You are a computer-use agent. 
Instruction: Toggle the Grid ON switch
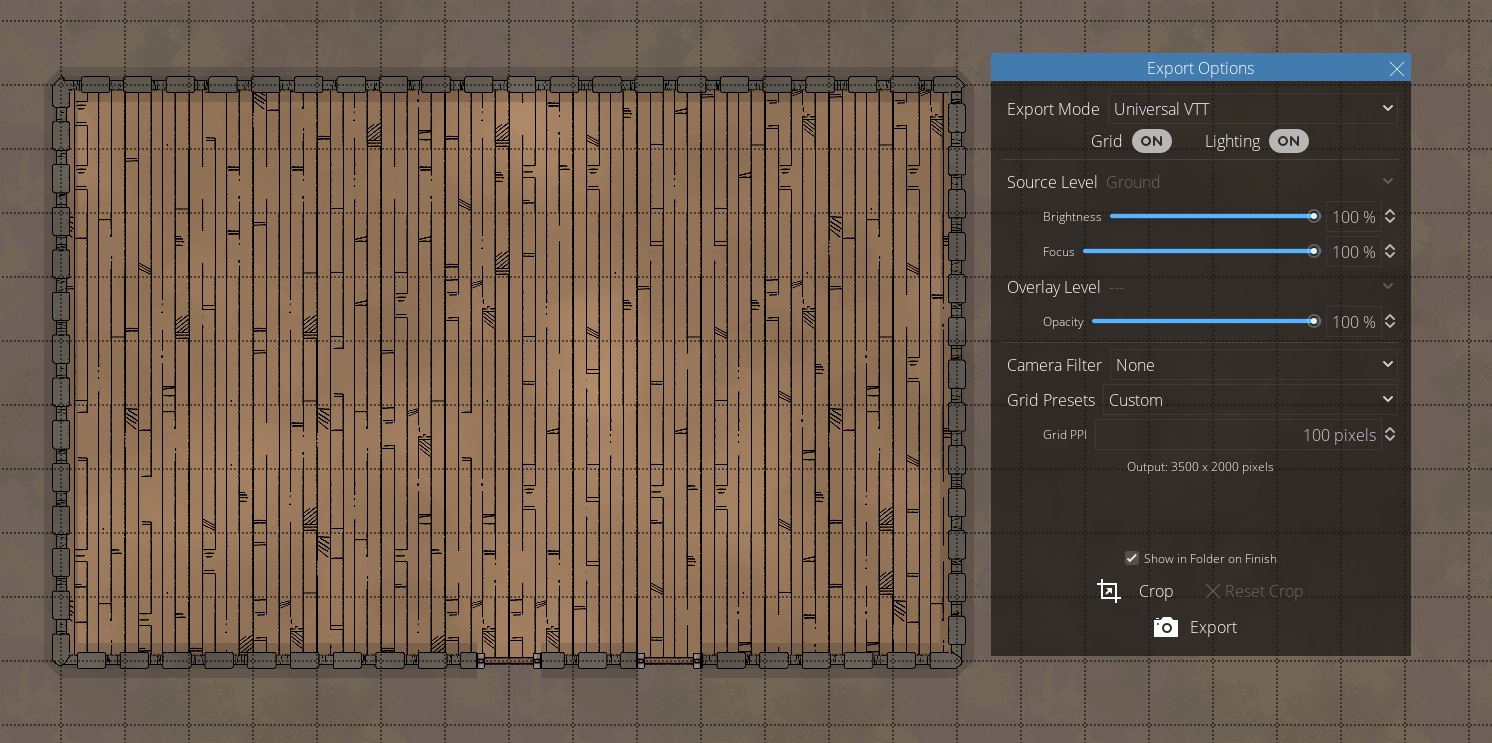(x=1151, y=141)
